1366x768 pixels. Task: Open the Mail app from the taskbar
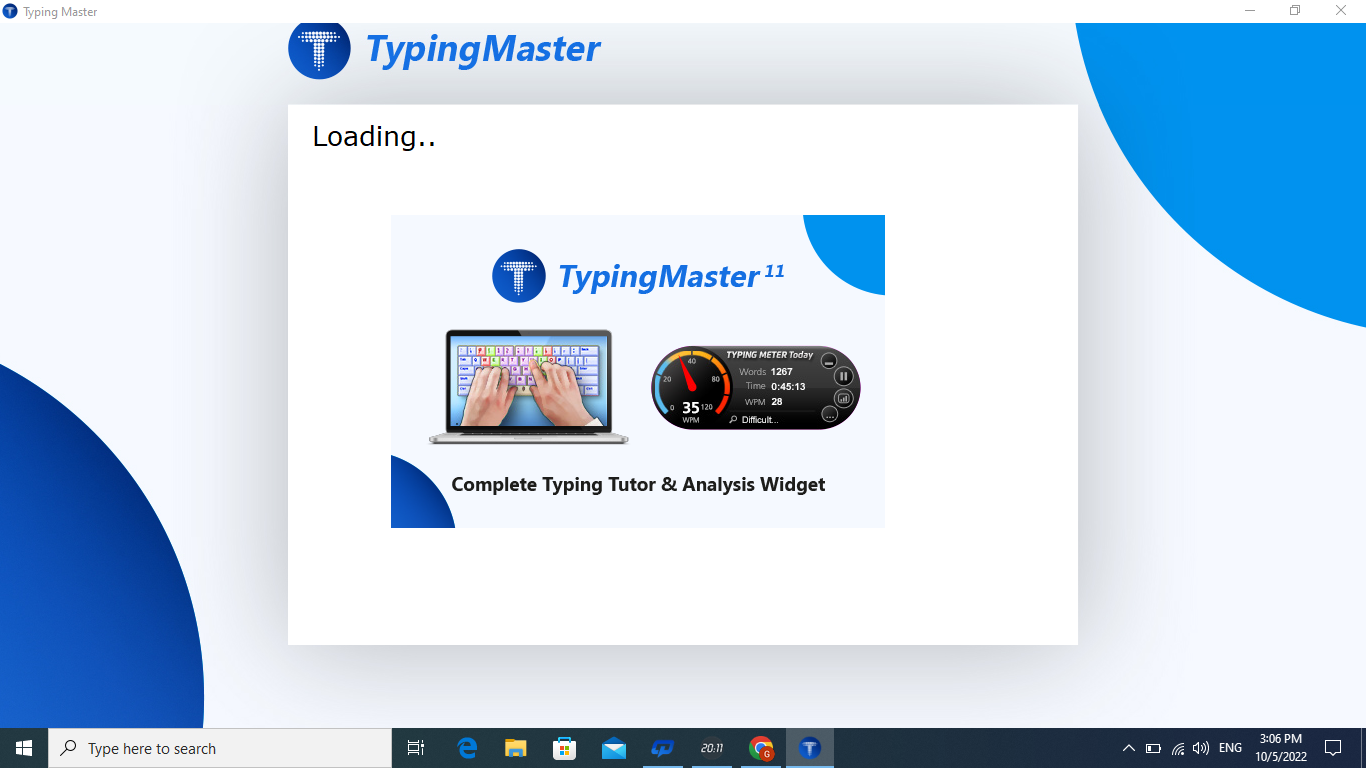[614, 748]
